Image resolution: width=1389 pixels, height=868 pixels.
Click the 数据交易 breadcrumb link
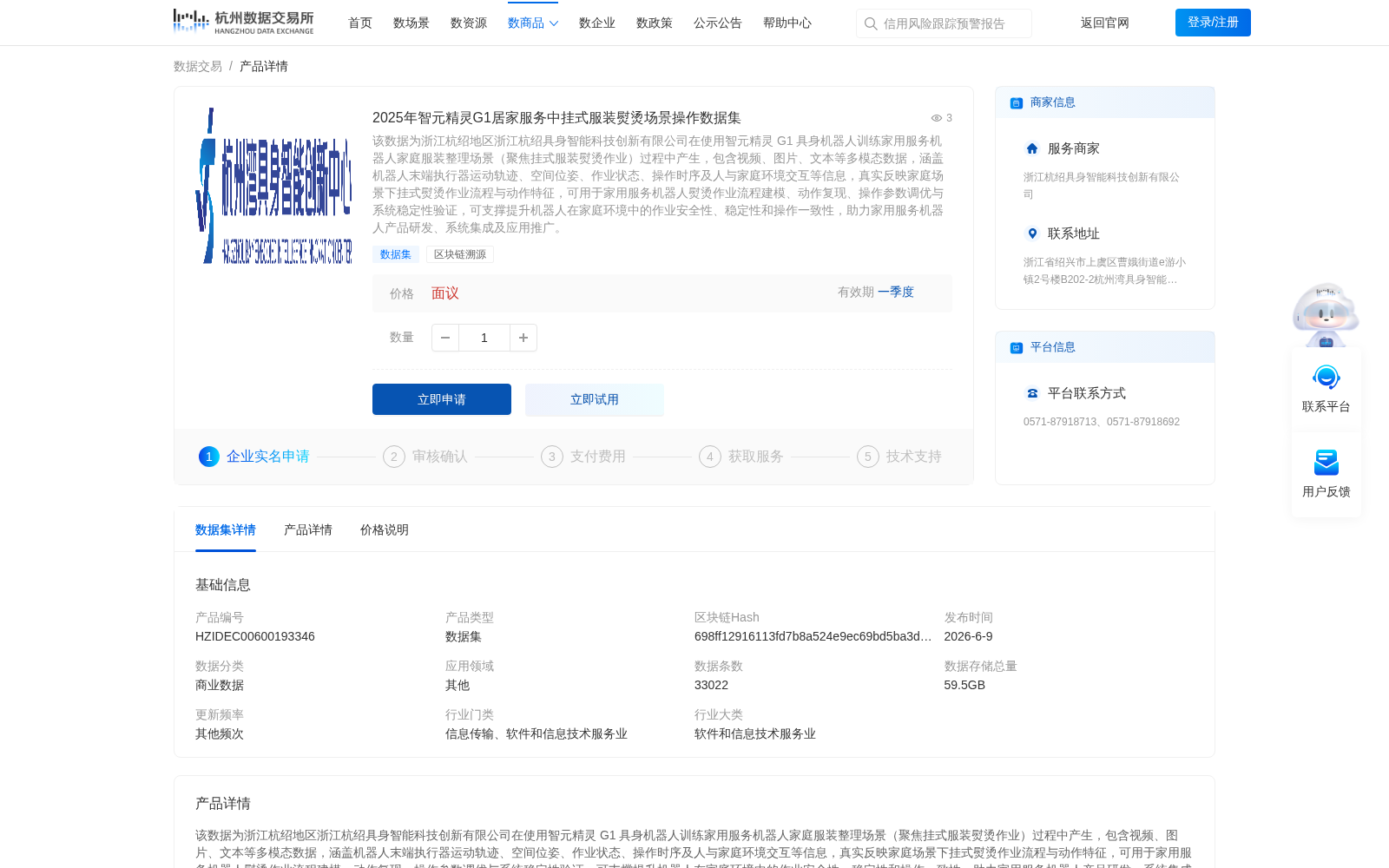198,66
